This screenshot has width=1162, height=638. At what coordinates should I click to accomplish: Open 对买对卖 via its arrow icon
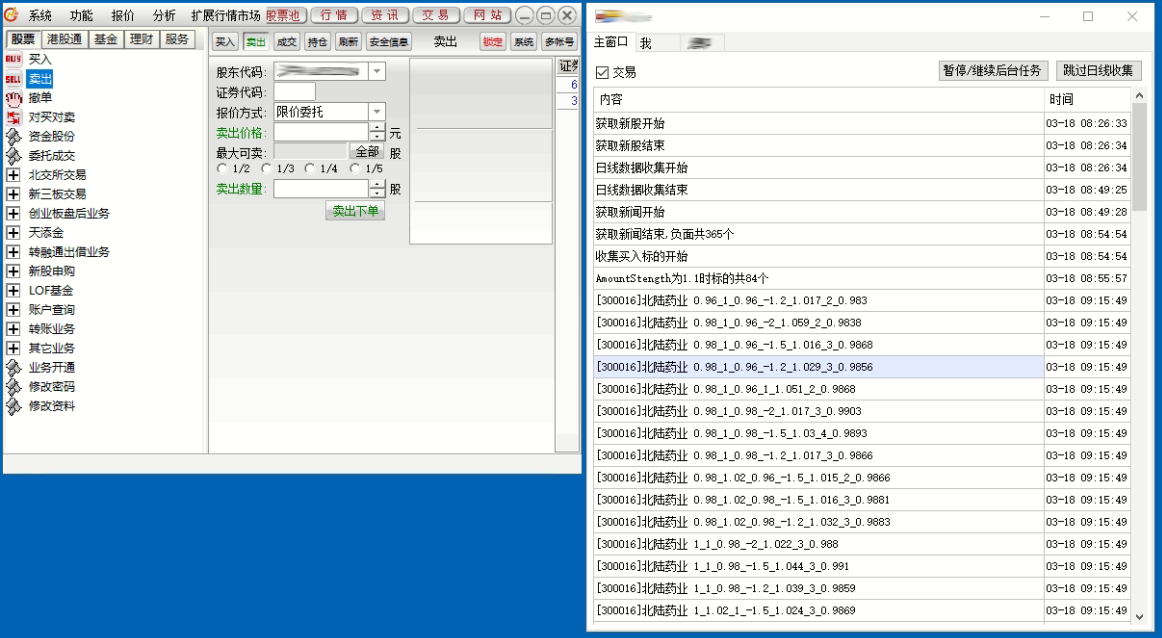point(13,117)
